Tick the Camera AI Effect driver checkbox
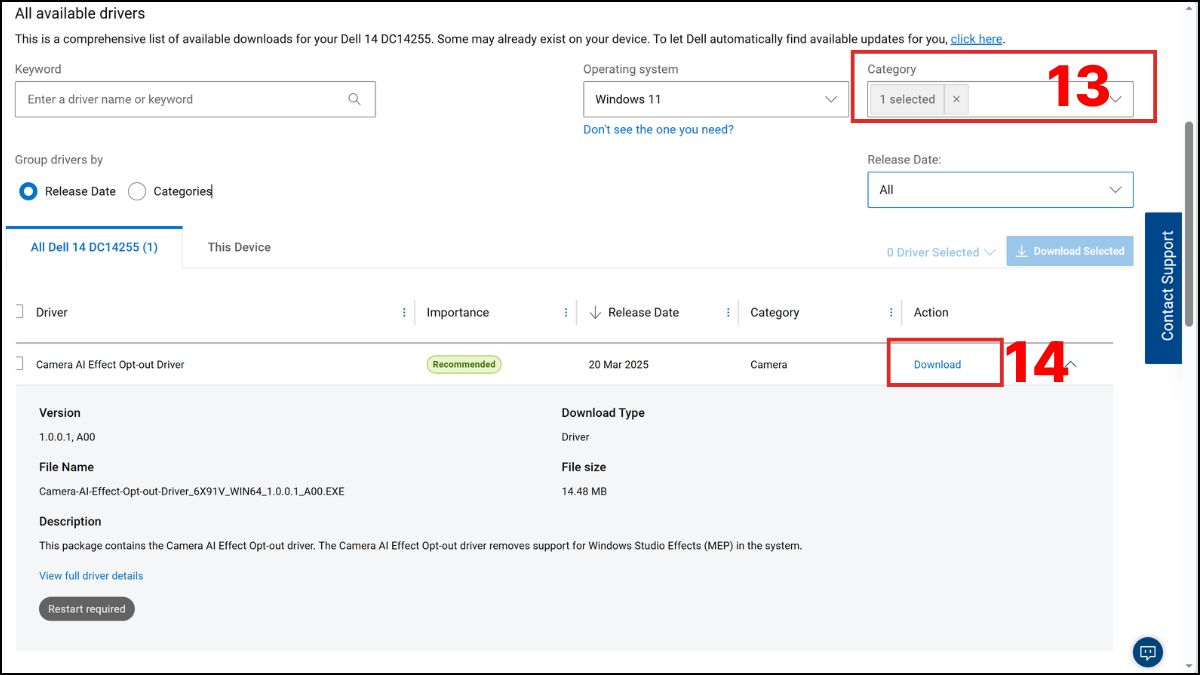The width and height of the screenshot is (1200, 675). click(19, 364)
